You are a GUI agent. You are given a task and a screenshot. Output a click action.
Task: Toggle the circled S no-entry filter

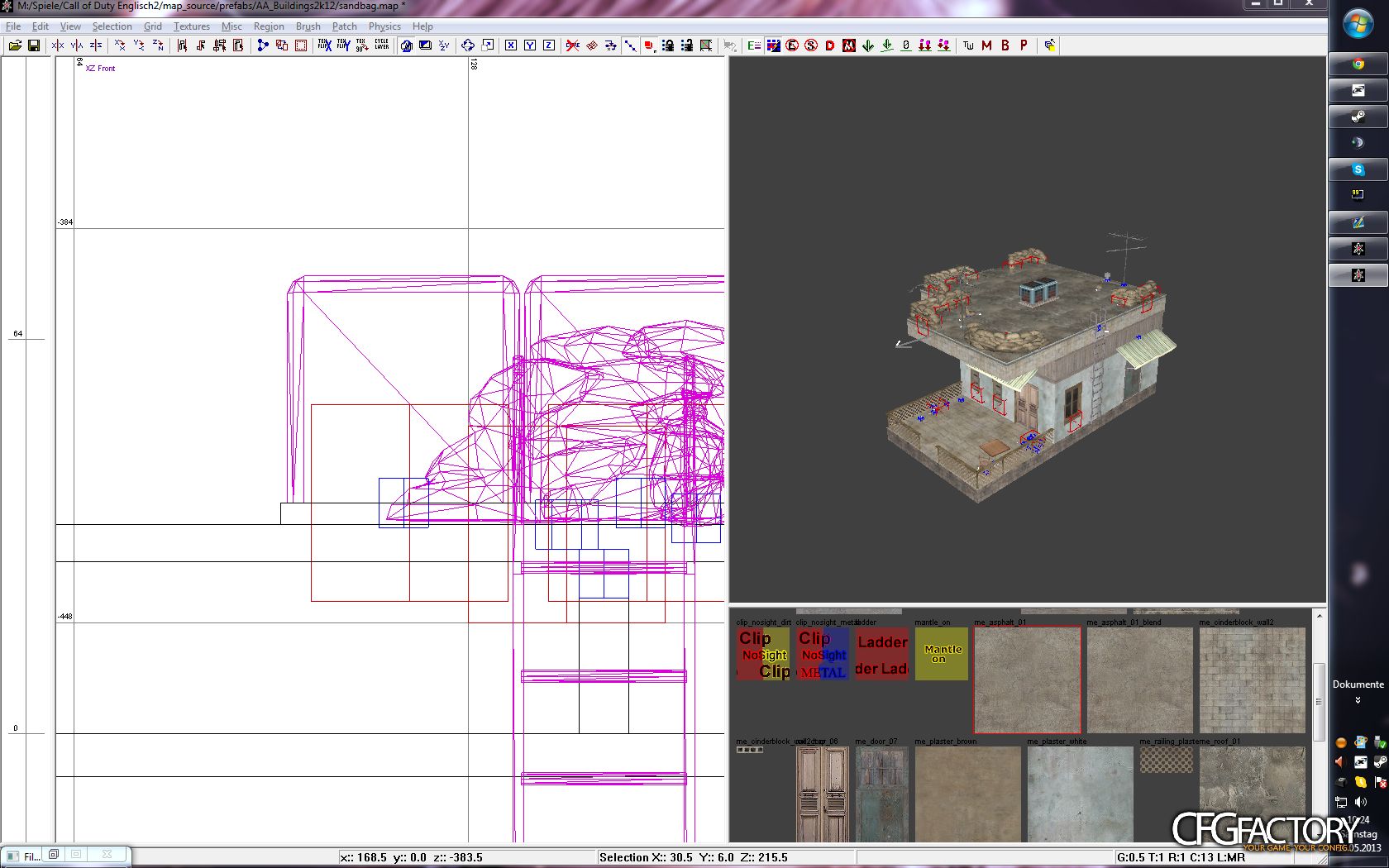pyautogui.click(x=811, y=45)
